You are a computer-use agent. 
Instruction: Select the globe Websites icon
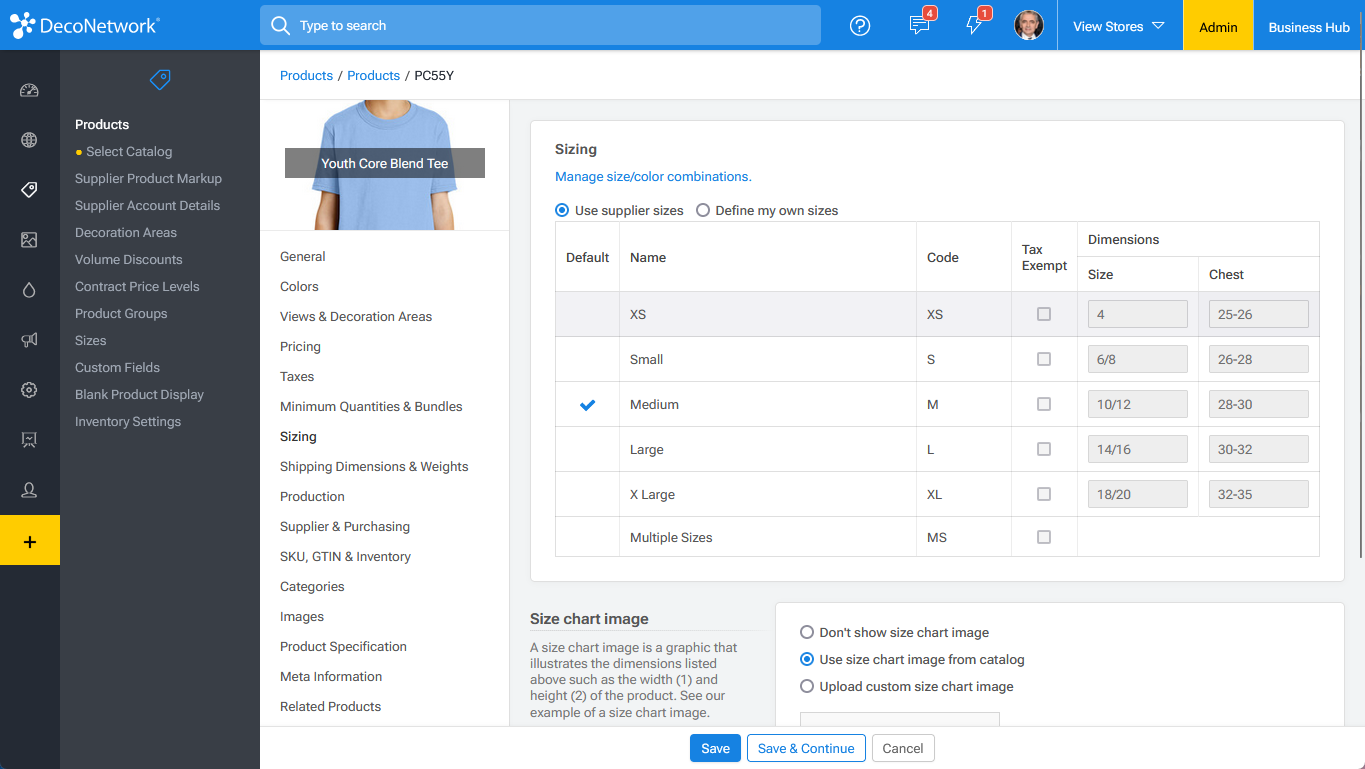point(30,140)
